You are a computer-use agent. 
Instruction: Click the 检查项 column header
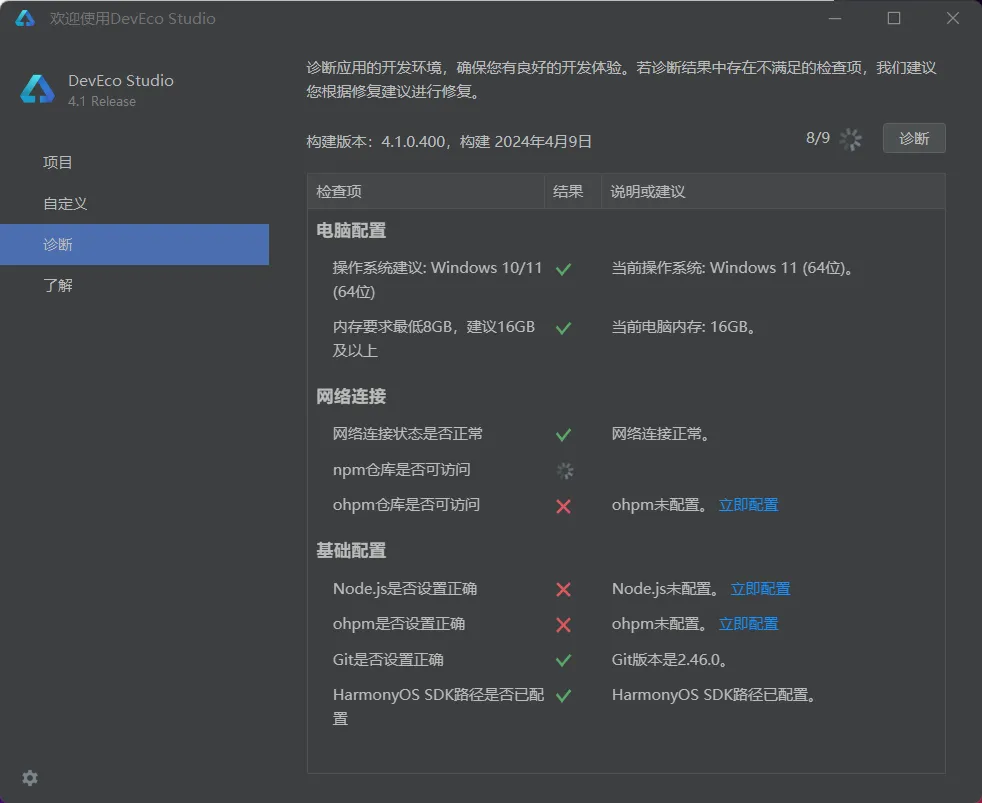[x=426, y=192]
